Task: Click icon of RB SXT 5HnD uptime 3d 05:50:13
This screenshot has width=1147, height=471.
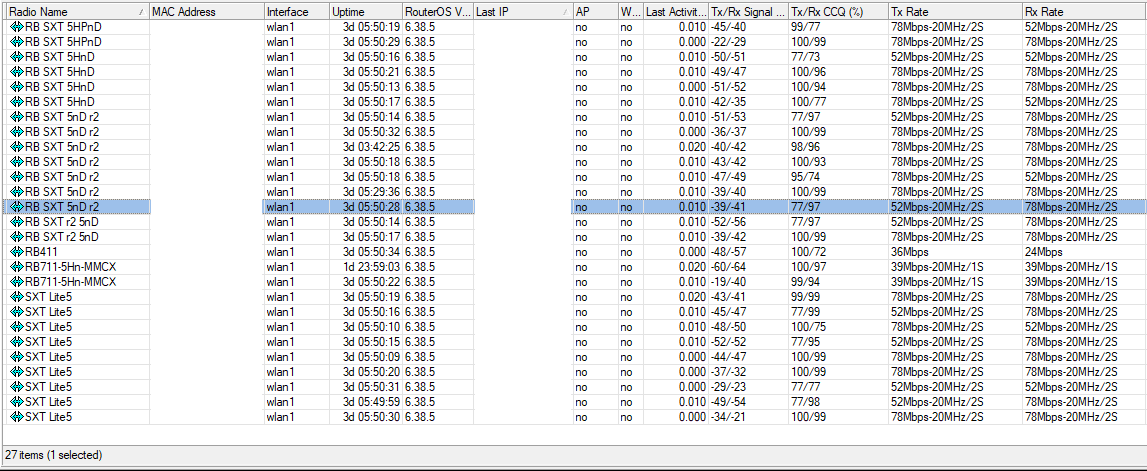Action: 18,86
